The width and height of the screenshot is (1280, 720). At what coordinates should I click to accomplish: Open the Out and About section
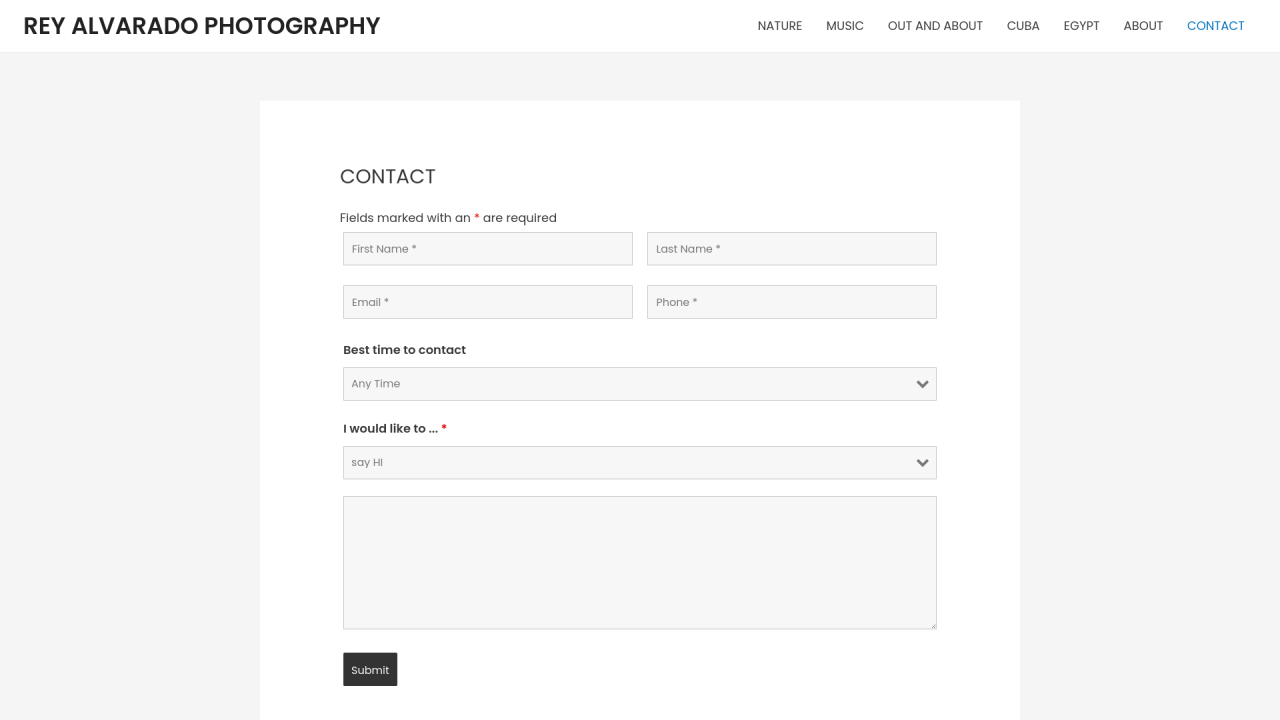point(935,26)
